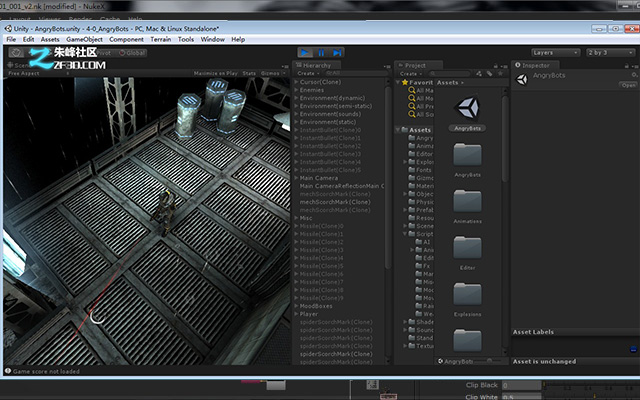The image size is (640, 400).
Task: Open the Component menu
Action: tap(126, 39)
